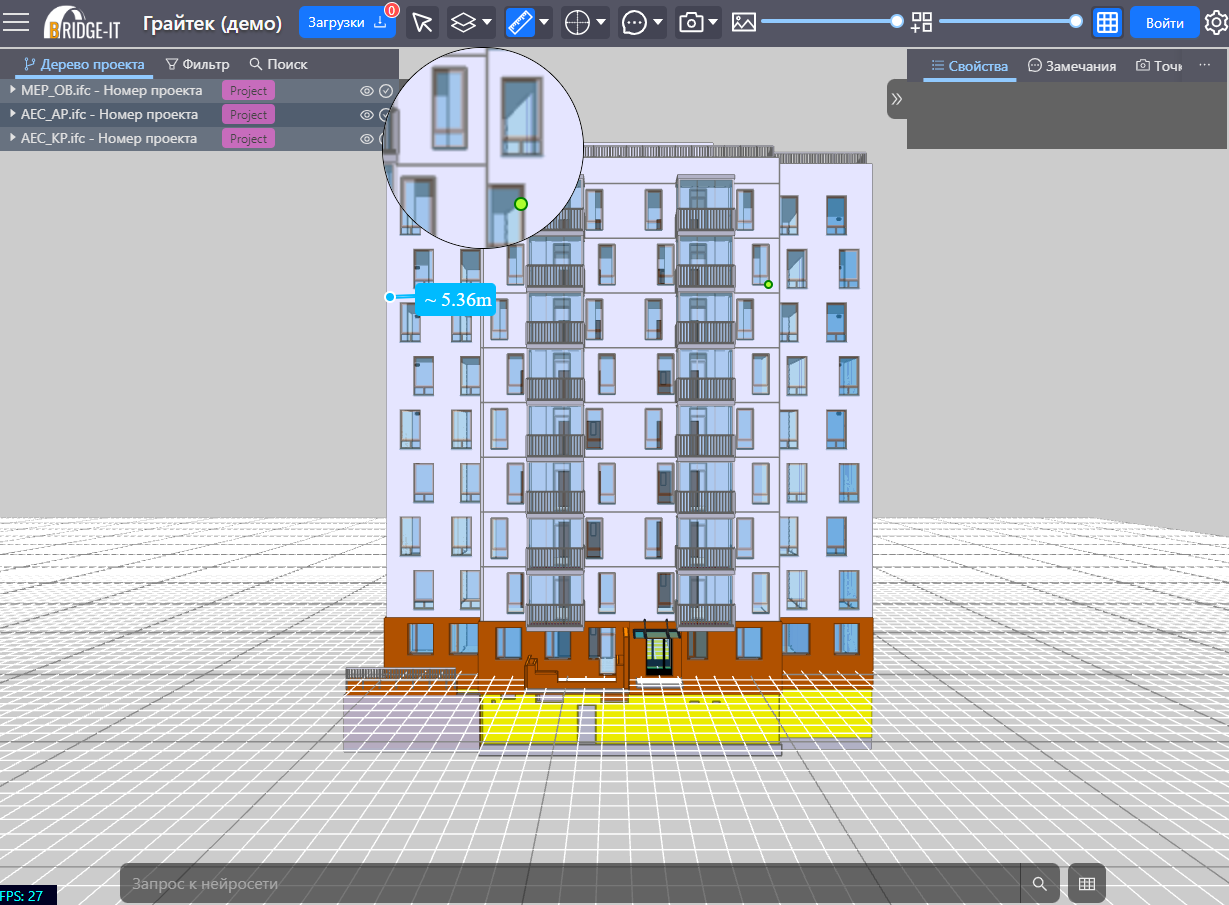Hide MEP_OB.ifc using its eye icon
This screenshot has width=1229, height=905.
[367, 91]
